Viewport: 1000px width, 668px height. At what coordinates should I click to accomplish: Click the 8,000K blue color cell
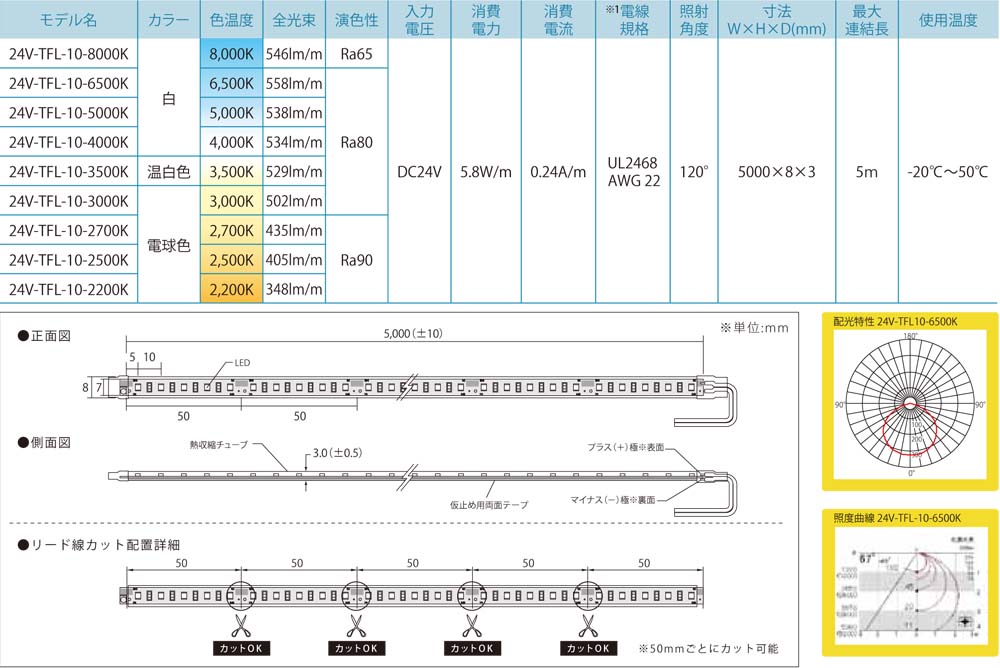pos(232,54)
